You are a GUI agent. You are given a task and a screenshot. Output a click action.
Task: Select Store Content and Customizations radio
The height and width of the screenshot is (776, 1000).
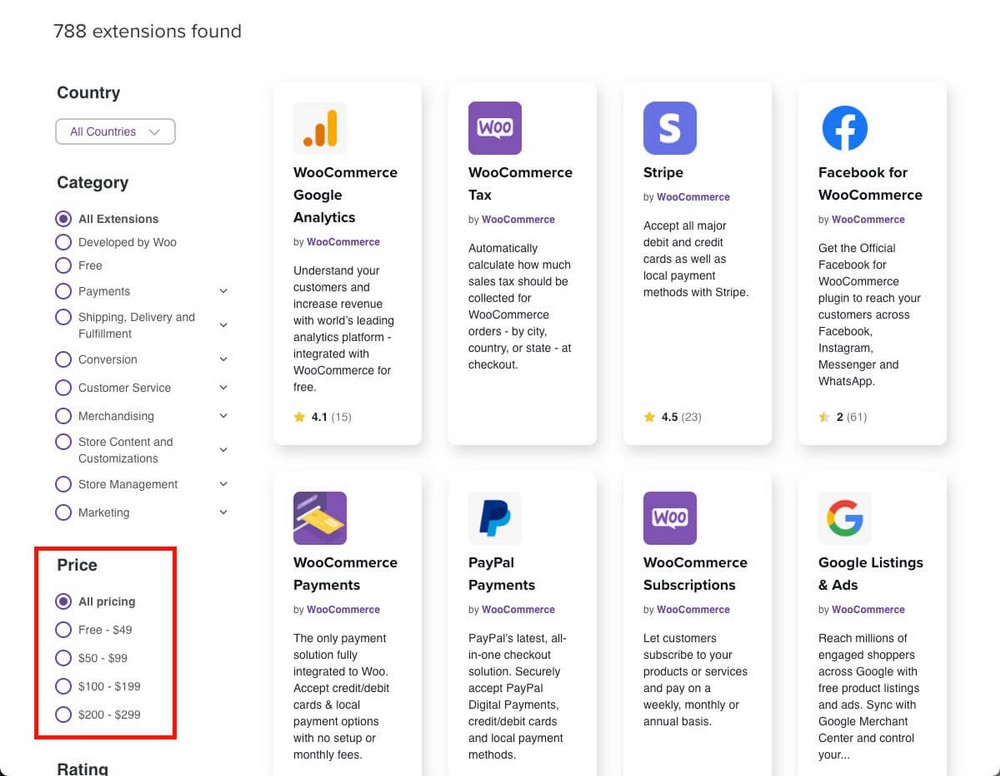63,442
